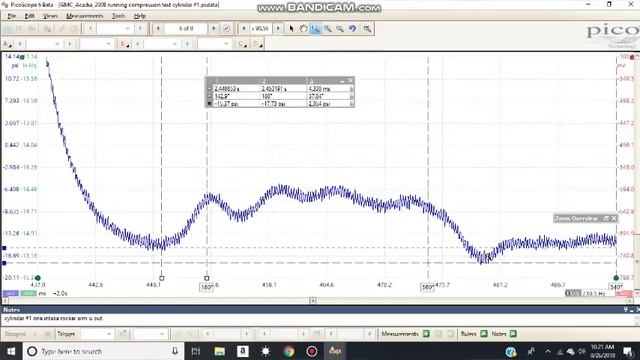640x360 pixels.
Task: Open Channel D options button
Action: tap(258, 44)
